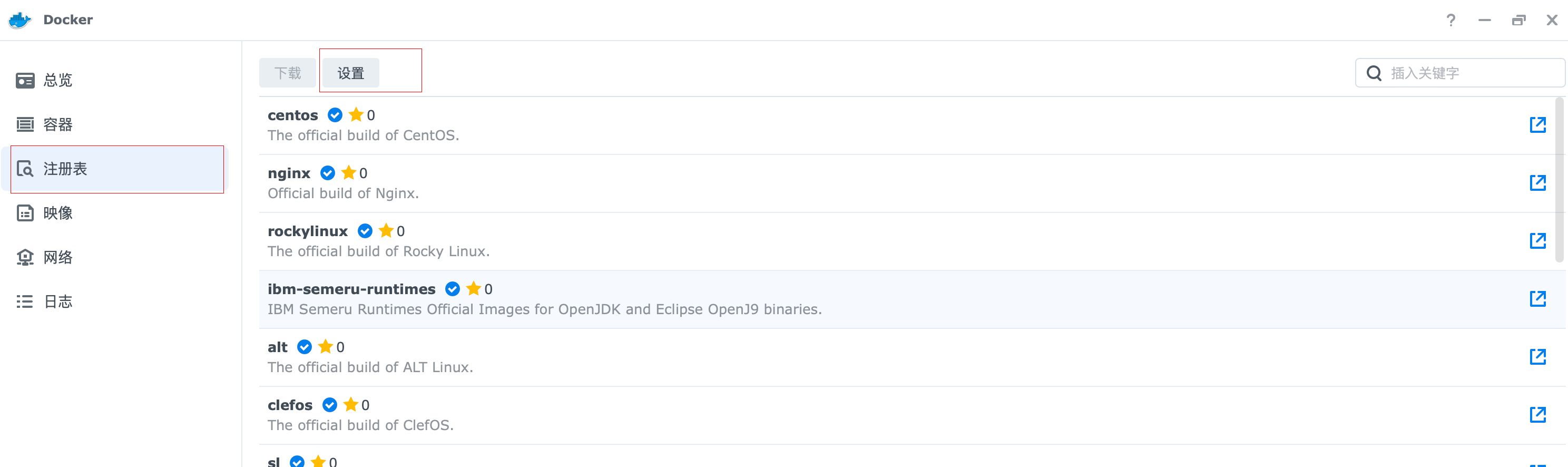Click the registry list vertical scrollbar
The width and height of the screenshot is (1568, 467).
click(1559, 180)
